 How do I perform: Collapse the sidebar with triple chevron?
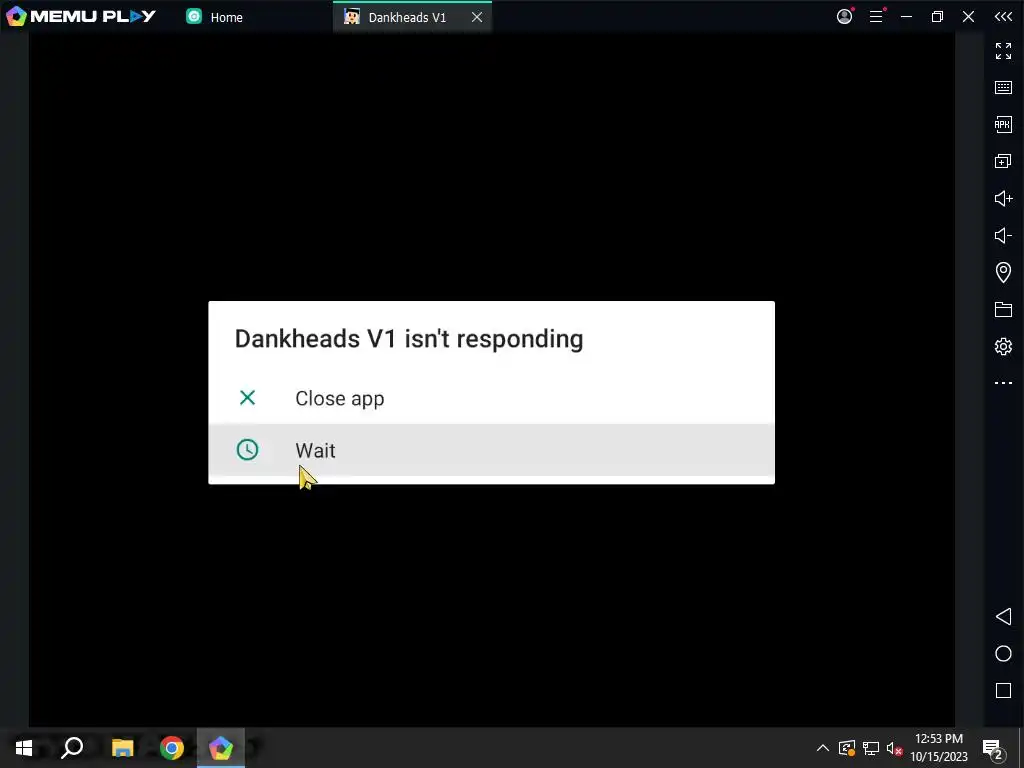click(1003, 17)
